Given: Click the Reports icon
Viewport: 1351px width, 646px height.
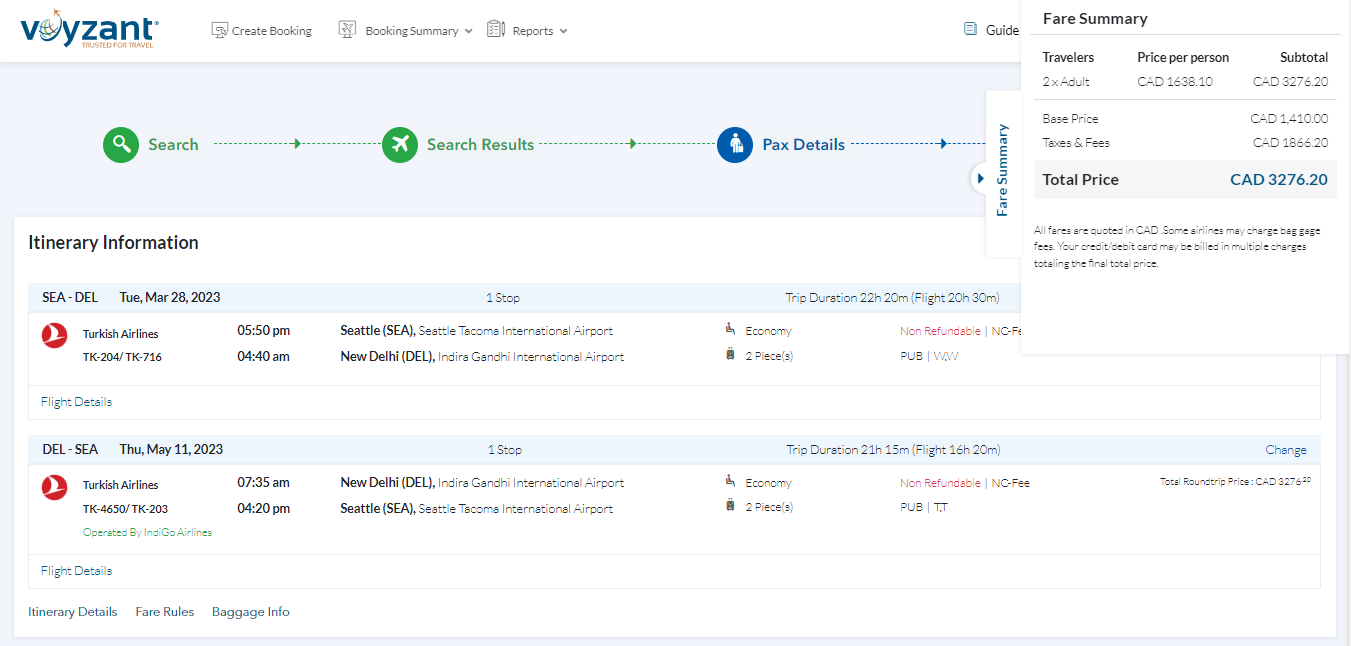Looking at the screenshot, I should coord(496,30).
